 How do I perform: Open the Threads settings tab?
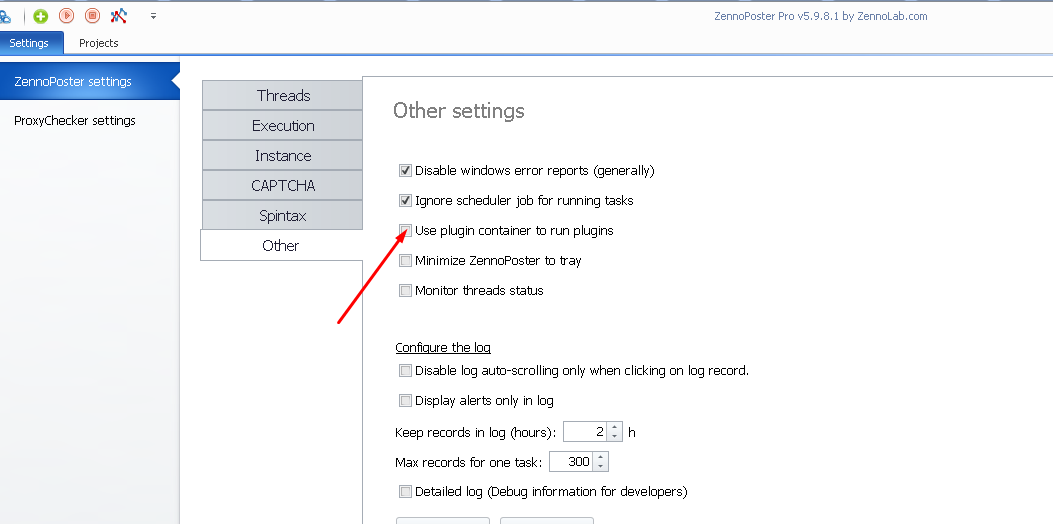(x=283, y=95)
